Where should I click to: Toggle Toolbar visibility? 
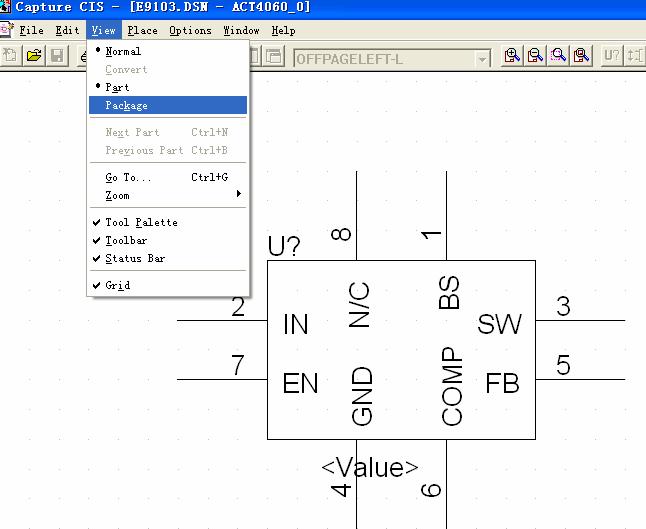pos(168,240)
